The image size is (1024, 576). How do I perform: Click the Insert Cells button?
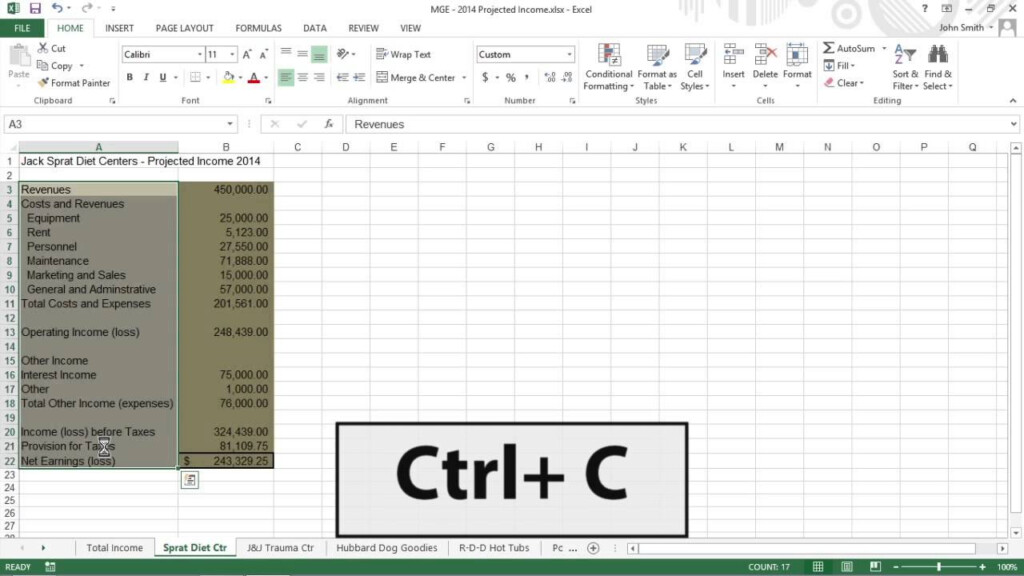pos(733,66)
